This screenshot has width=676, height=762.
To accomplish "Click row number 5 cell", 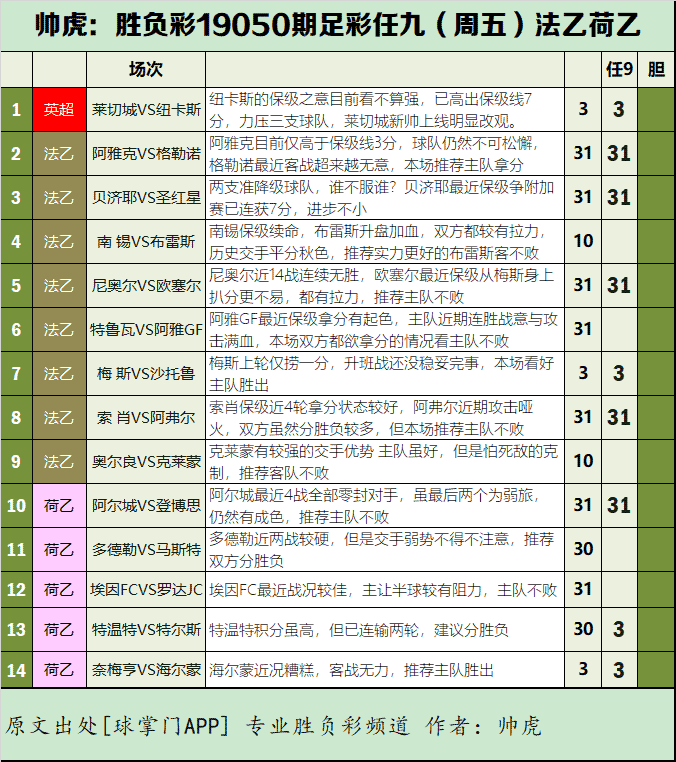I will tap(16, 285).
